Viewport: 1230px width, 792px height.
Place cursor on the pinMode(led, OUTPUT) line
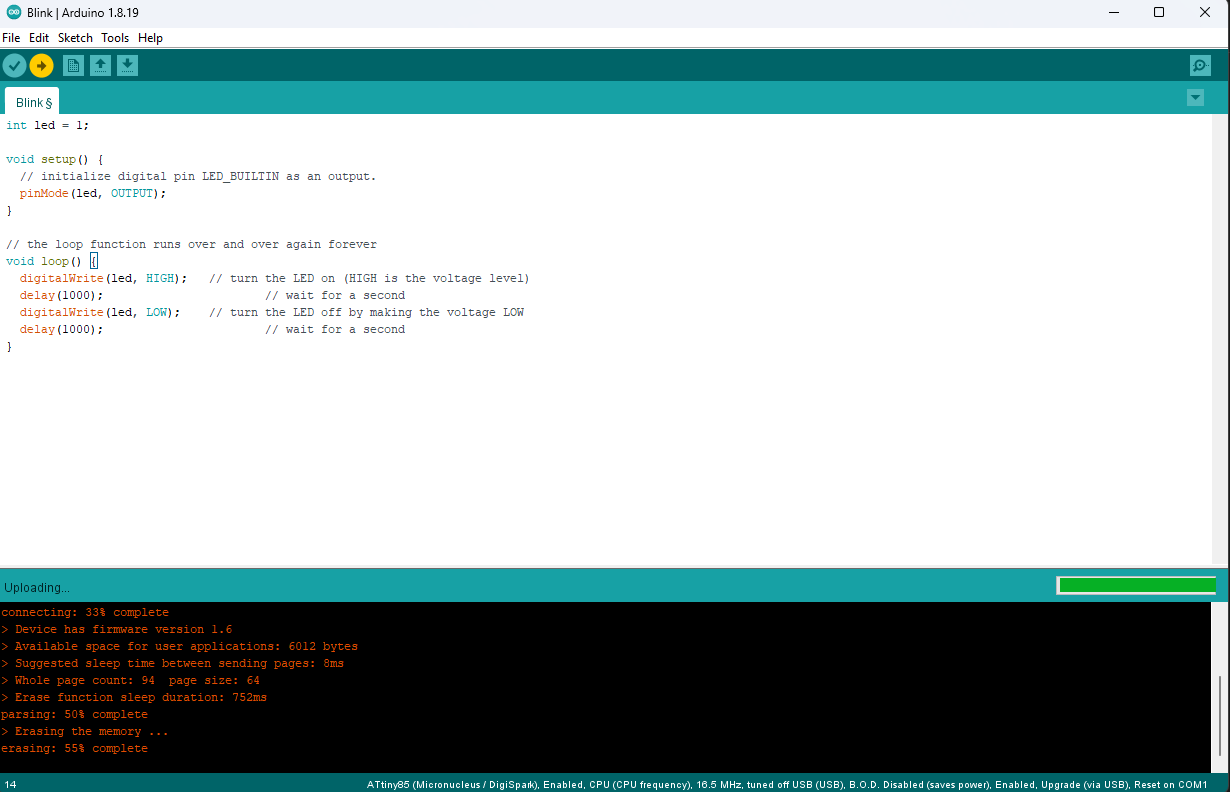pos(92,193)
